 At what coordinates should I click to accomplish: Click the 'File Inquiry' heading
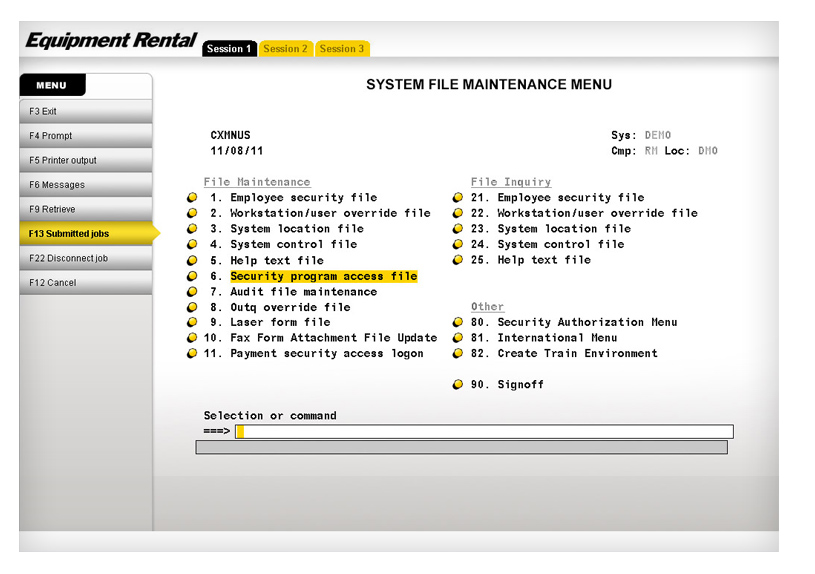click(x=511, y=182)
